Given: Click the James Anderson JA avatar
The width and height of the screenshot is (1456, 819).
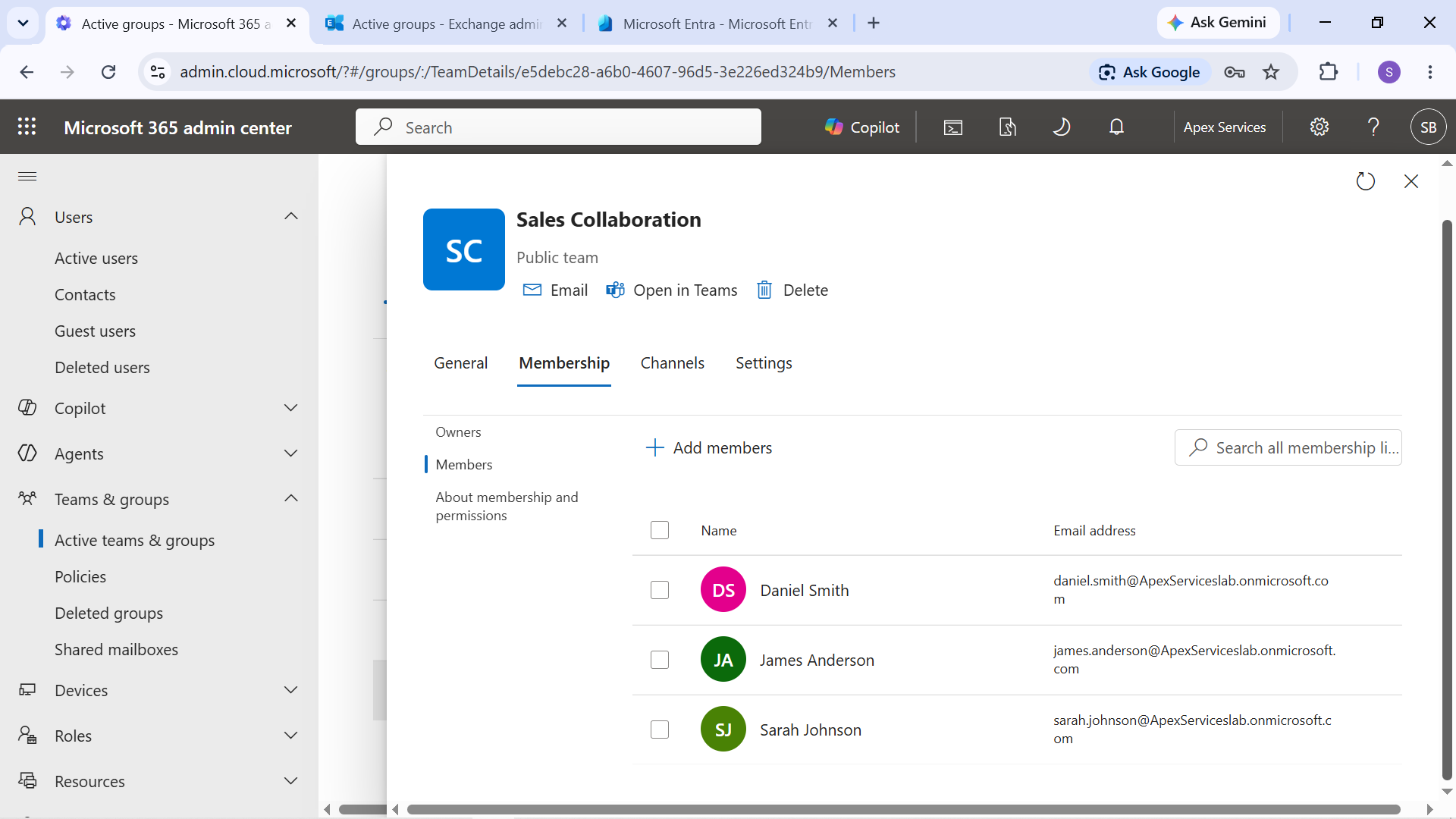Looking at the screenshot, I should click(x=723, y=660).
